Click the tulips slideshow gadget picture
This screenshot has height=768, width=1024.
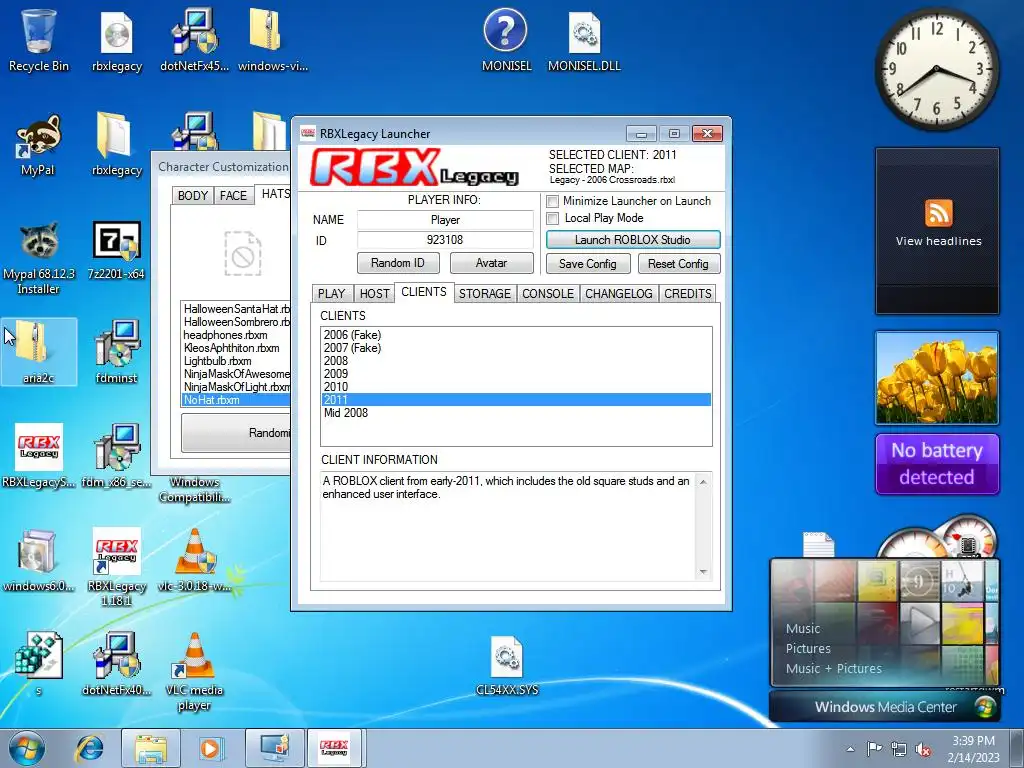click(x=937, y=378)
